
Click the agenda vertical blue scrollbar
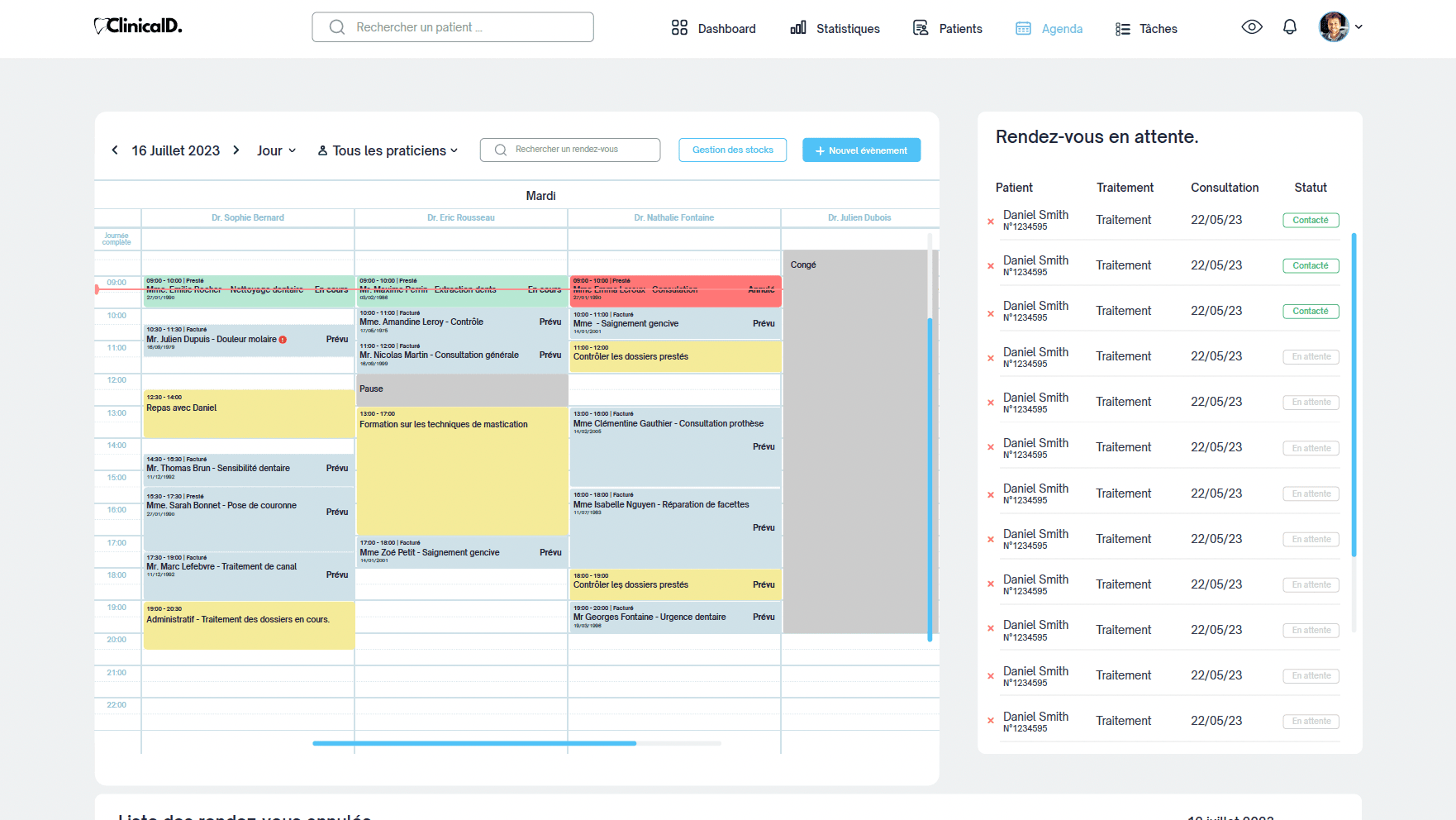point(930,479)
